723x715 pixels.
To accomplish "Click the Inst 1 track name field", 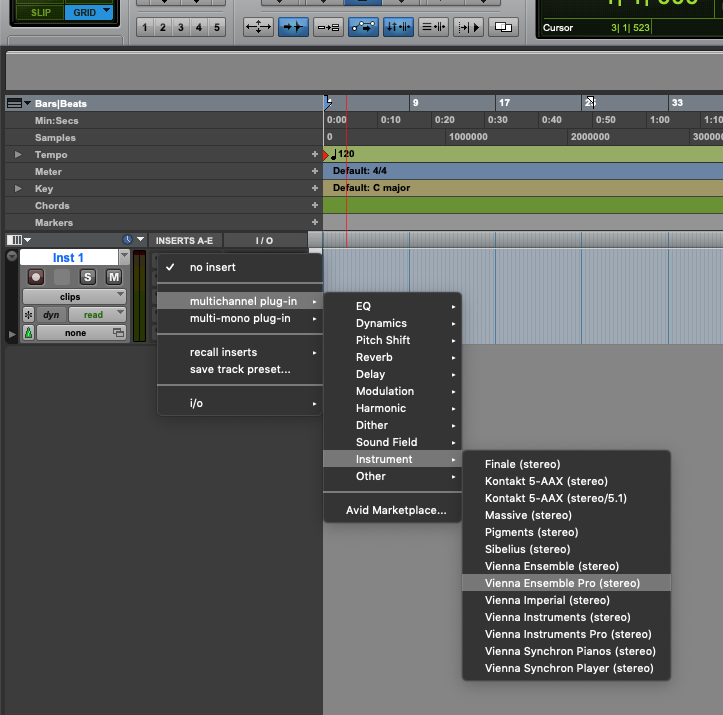I will point(68,257).
